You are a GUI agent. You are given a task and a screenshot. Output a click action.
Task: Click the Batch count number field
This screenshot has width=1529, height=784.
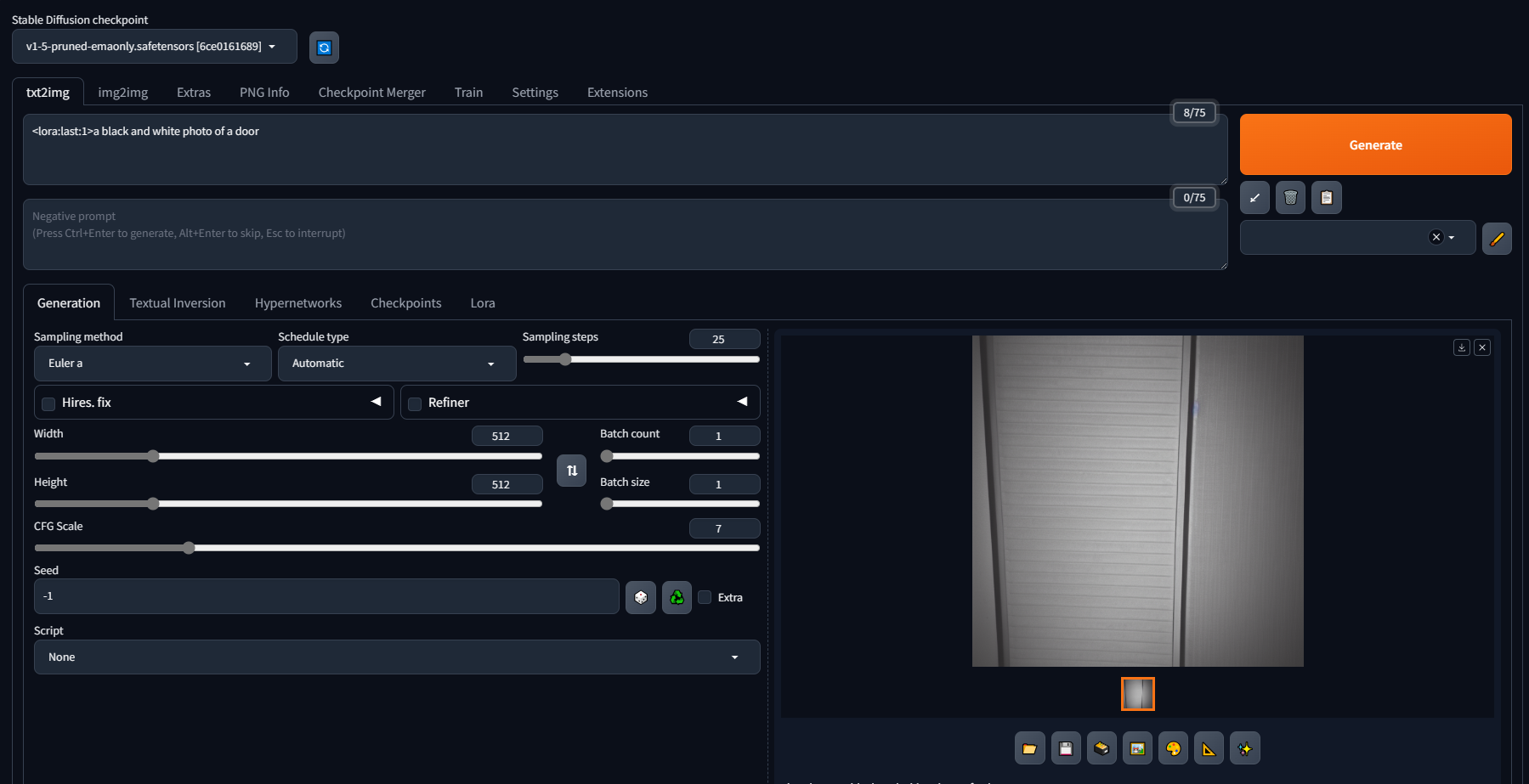[724, 436]
